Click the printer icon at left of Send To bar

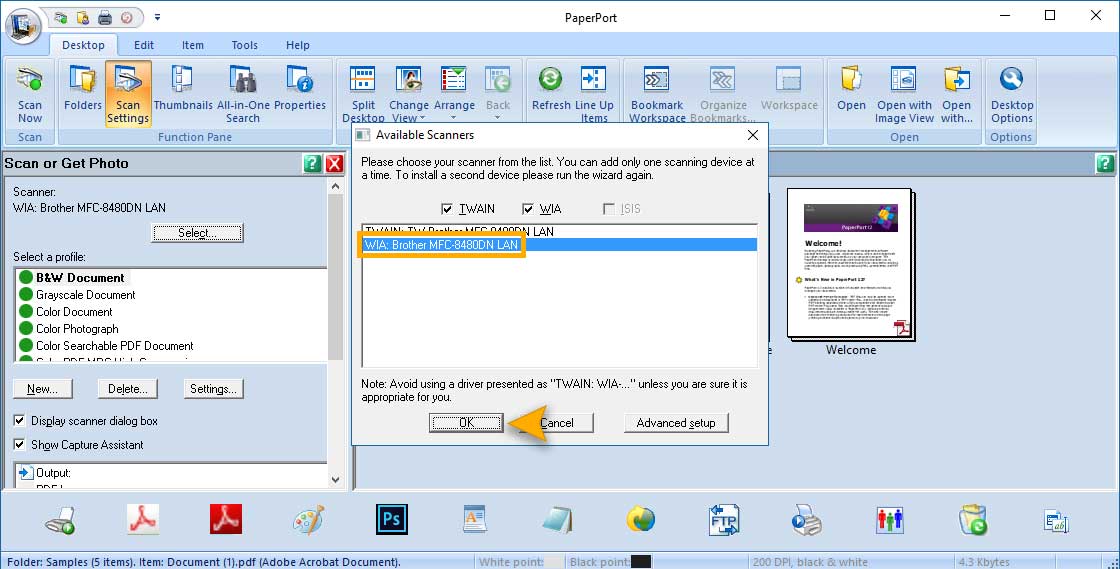coord(60,521)
